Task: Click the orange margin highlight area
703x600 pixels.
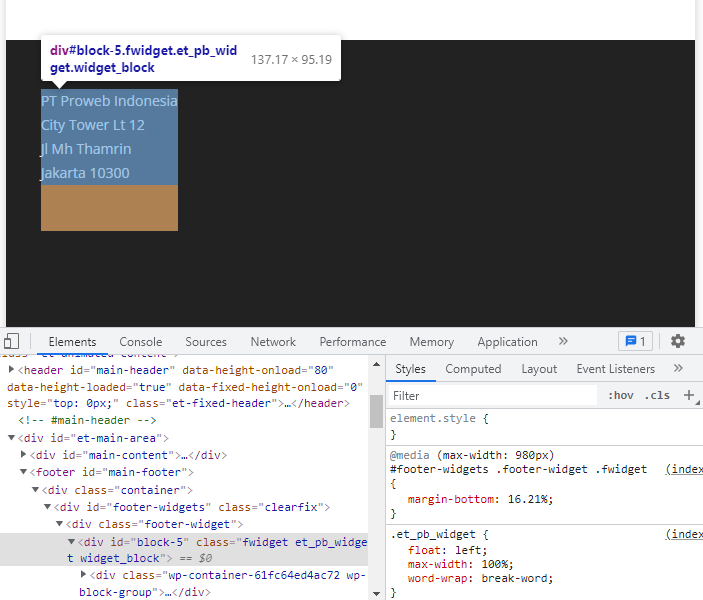Action: (109, 208)
